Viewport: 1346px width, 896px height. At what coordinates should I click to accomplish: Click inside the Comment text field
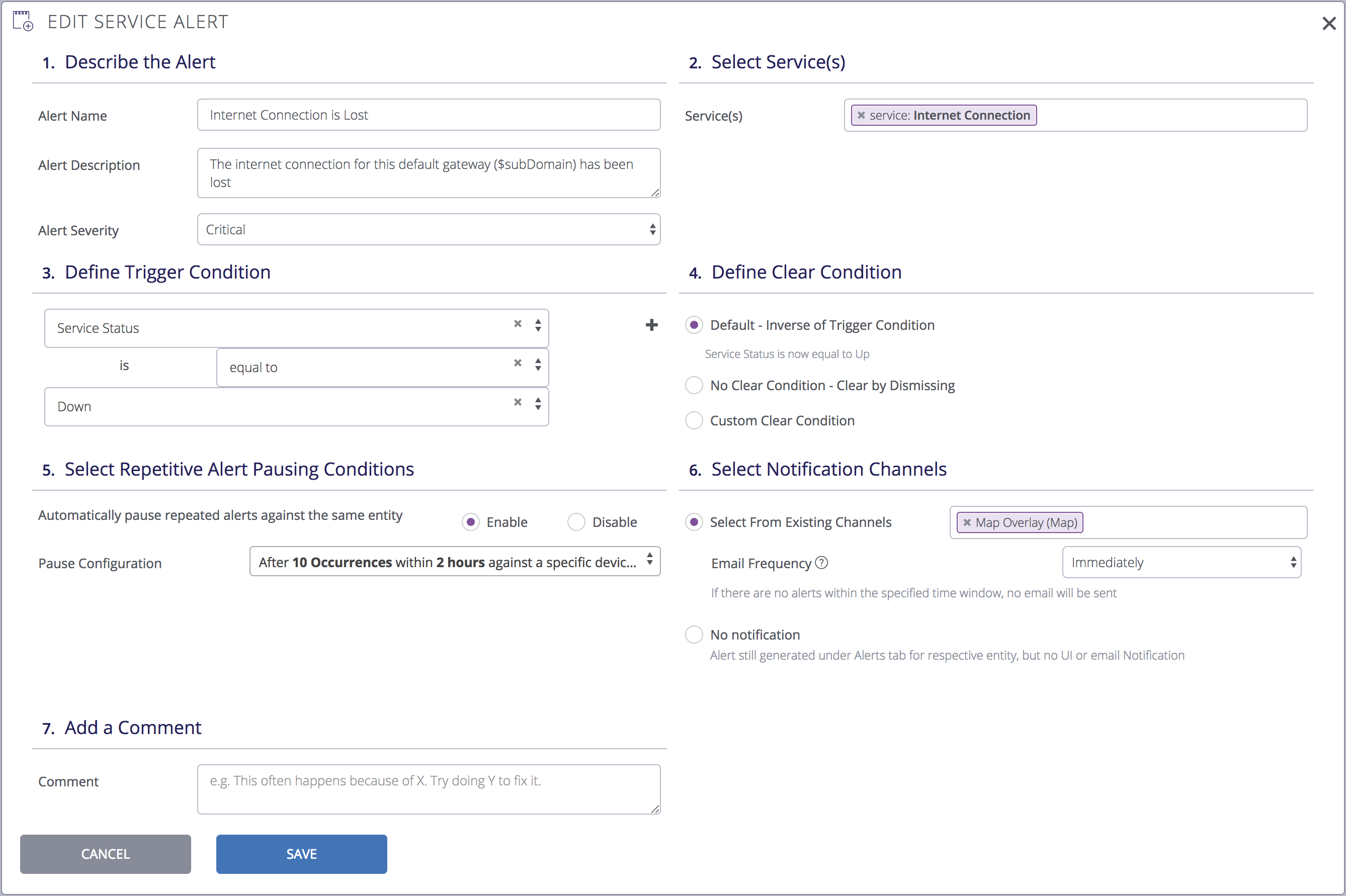tap(428, 788)
